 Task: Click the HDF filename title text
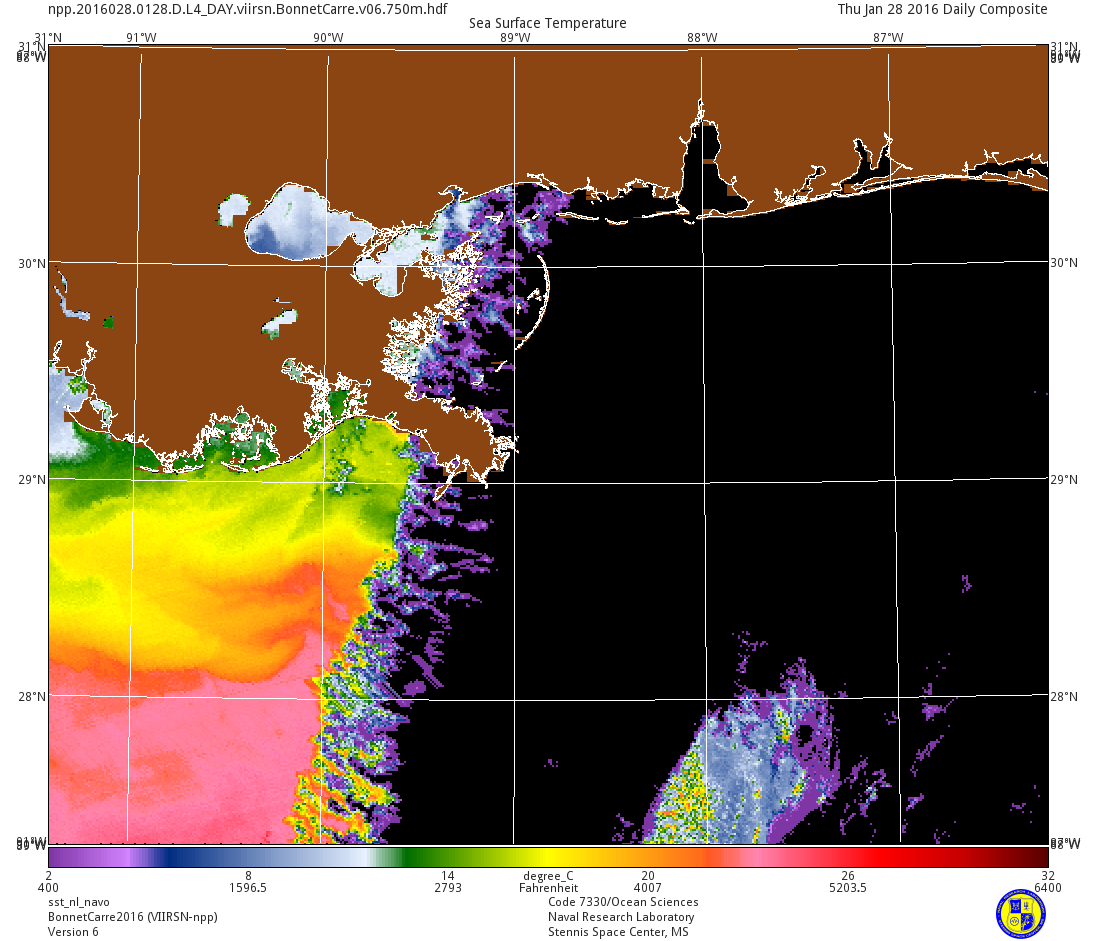[x=247, y=9]
